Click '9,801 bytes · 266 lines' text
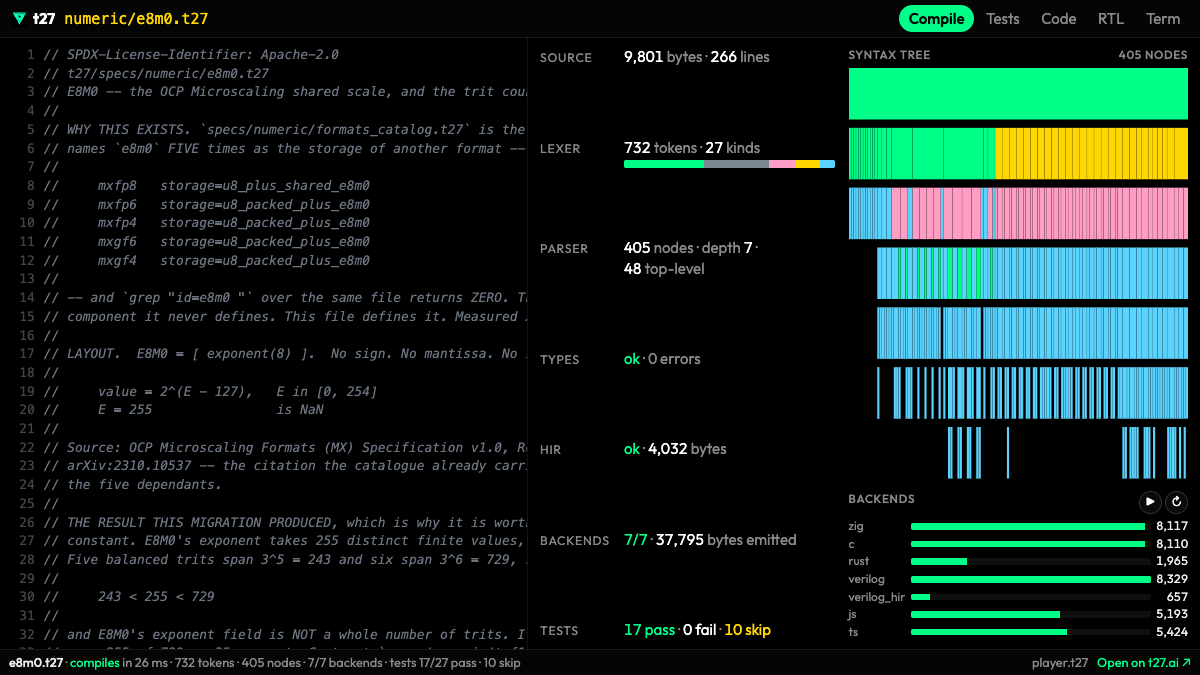 click(x=697, y=58)
